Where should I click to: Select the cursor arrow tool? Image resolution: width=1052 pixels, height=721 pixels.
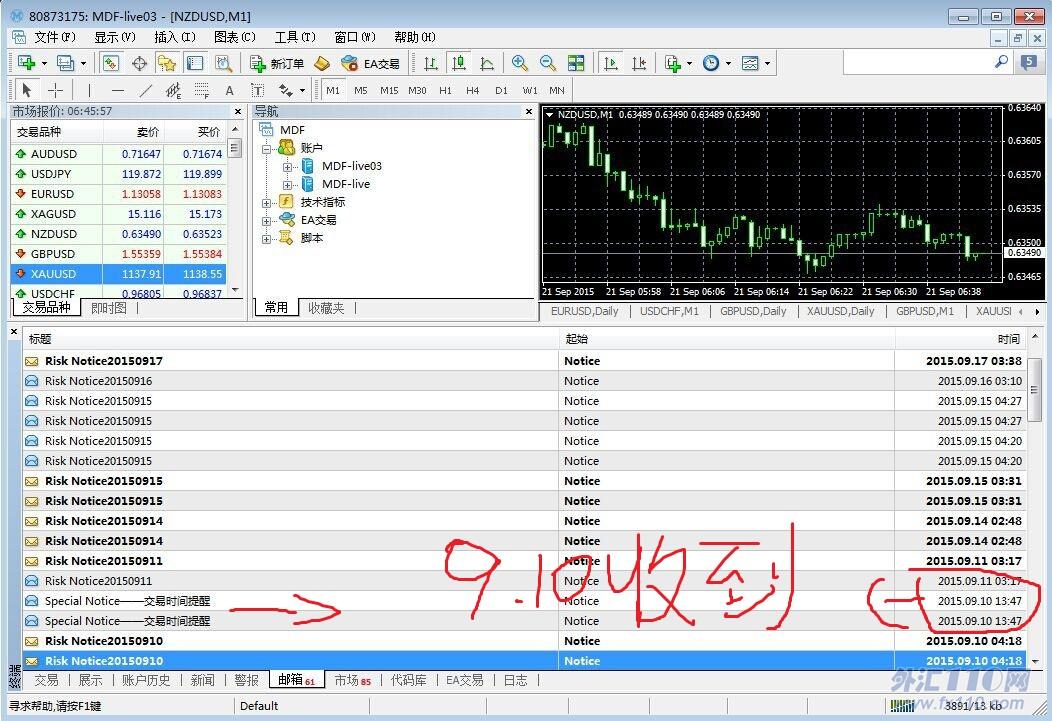27,90
